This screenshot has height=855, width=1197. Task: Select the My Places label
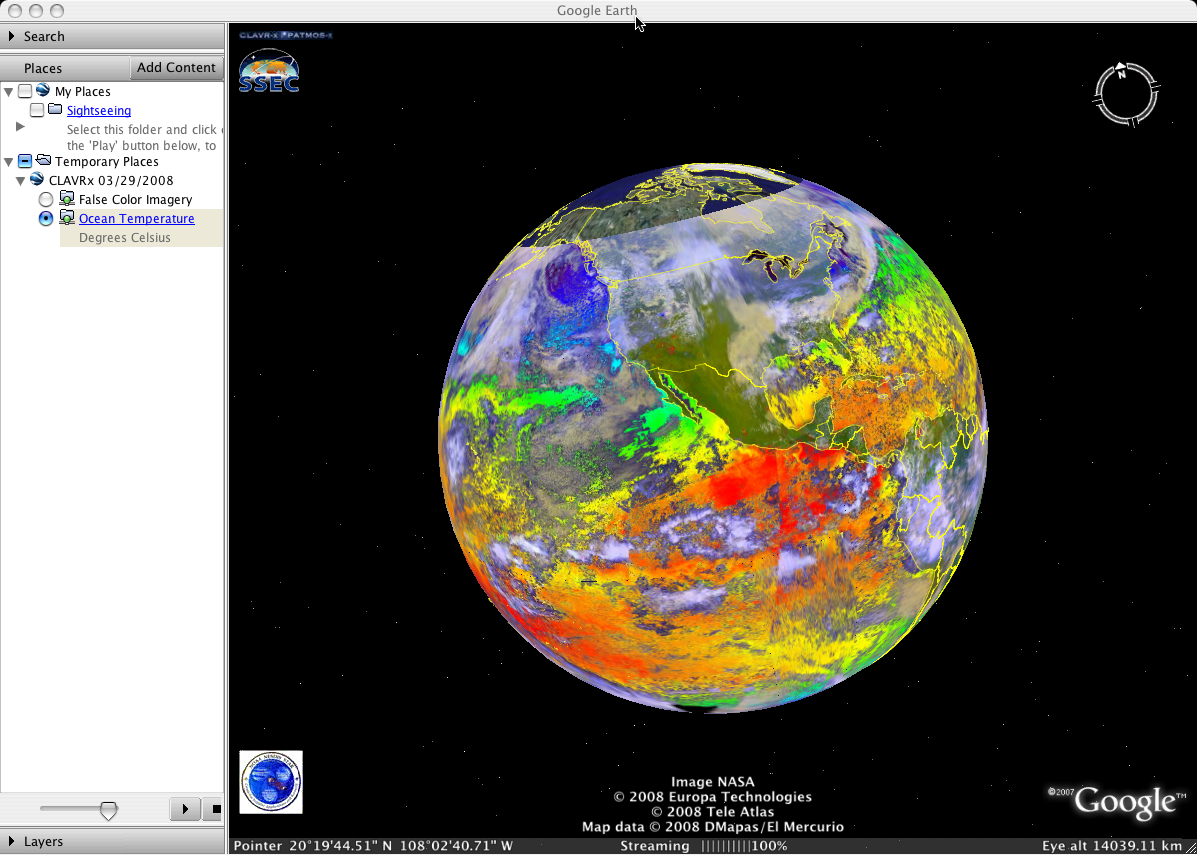[x=82, y=92]
